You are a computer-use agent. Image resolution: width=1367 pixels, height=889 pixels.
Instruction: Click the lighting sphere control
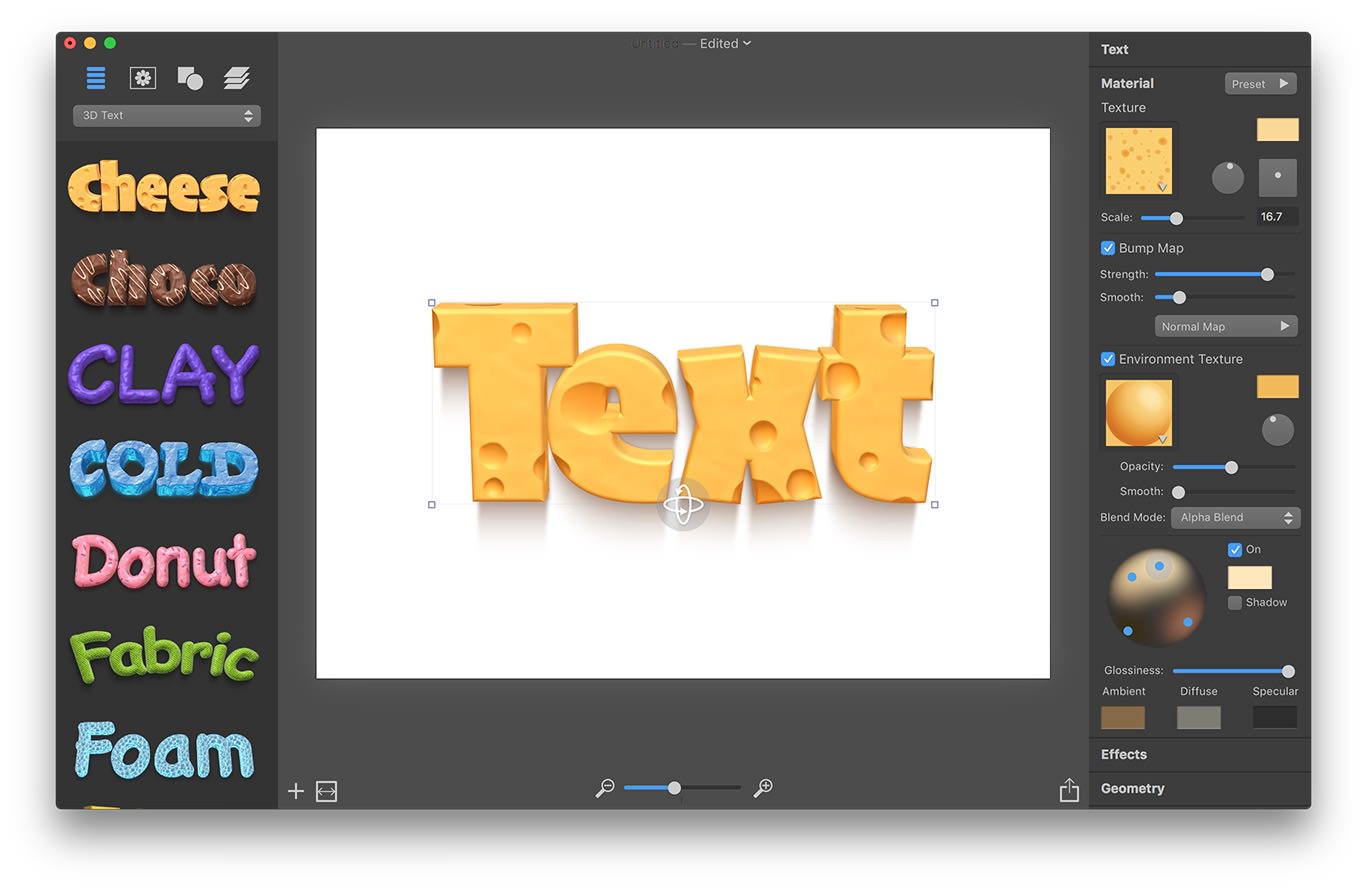(1157, 597)
